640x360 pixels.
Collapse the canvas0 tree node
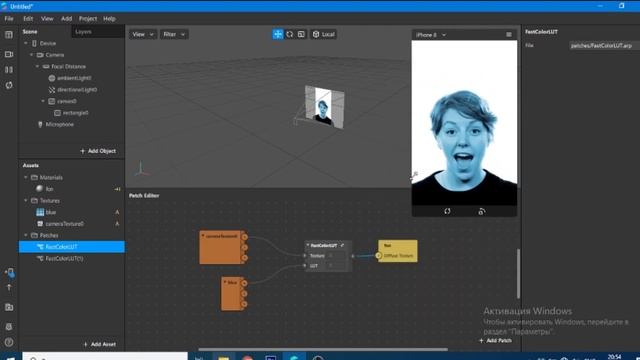43,101
